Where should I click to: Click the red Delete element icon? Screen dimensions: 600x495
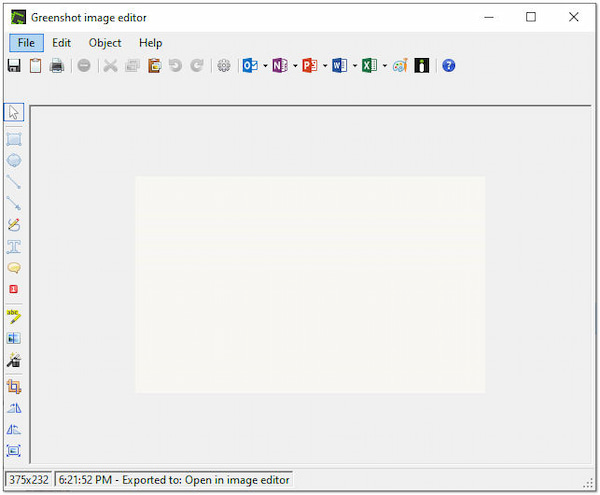(x=84, y=66)
